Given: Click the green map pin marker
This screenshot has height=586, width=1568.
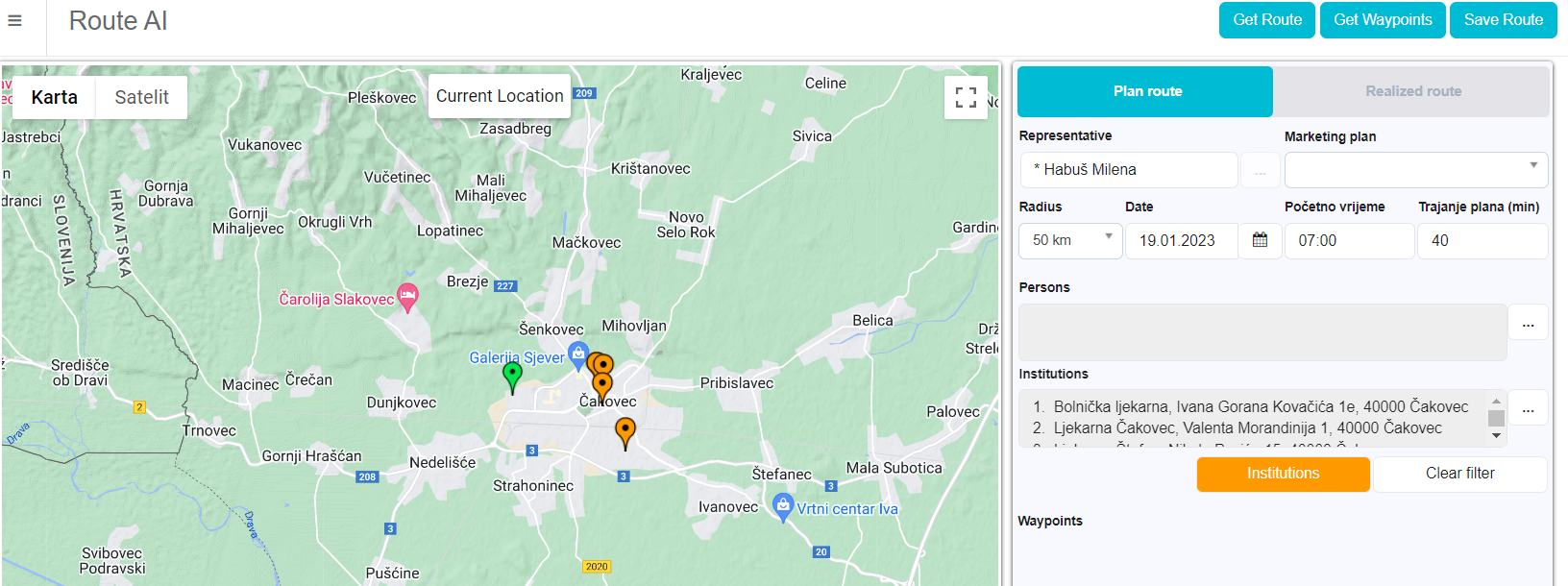Looking at the screenshot, I should click(x=512, y=375).
